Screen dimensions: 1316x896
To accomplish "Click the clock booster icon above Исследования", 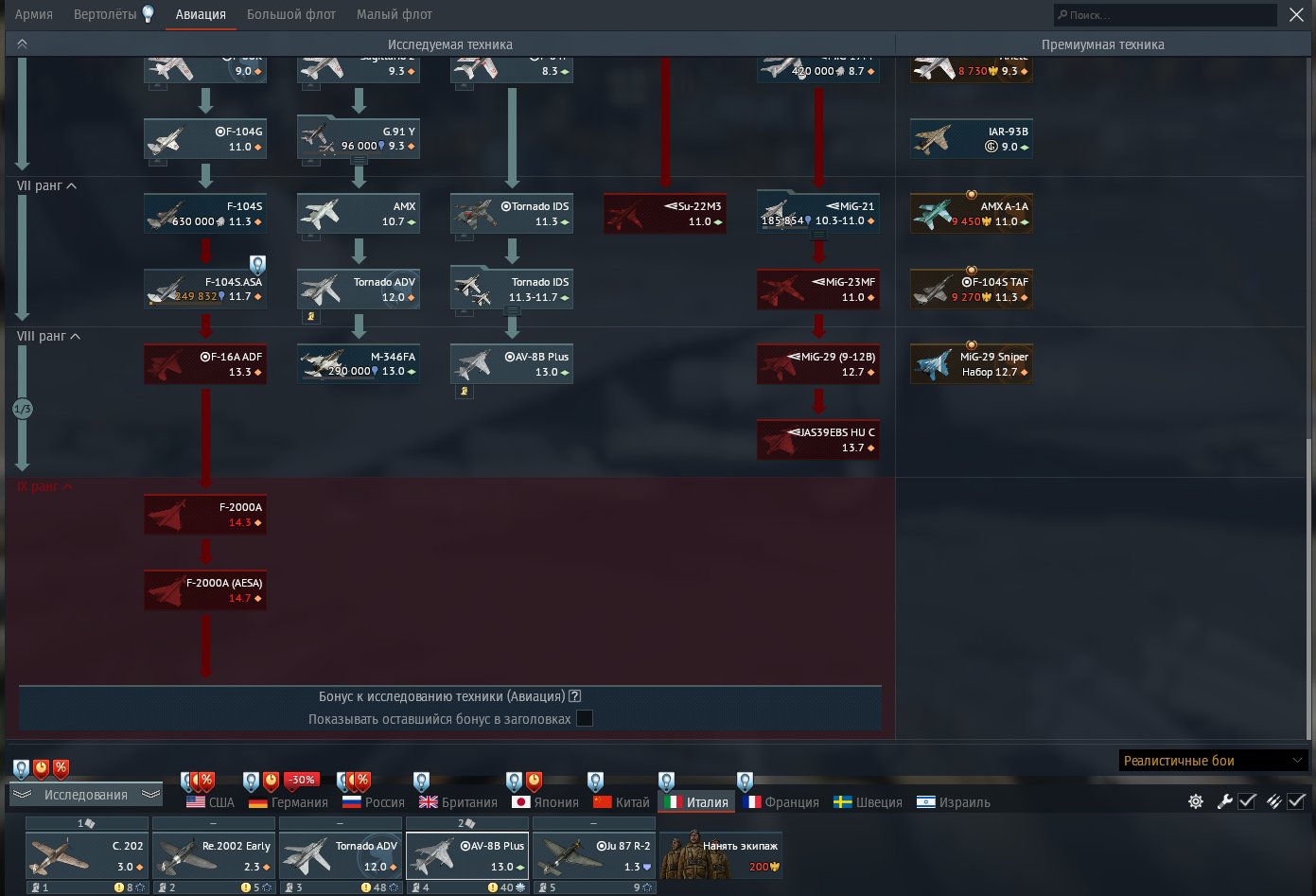I will [41, 768].
